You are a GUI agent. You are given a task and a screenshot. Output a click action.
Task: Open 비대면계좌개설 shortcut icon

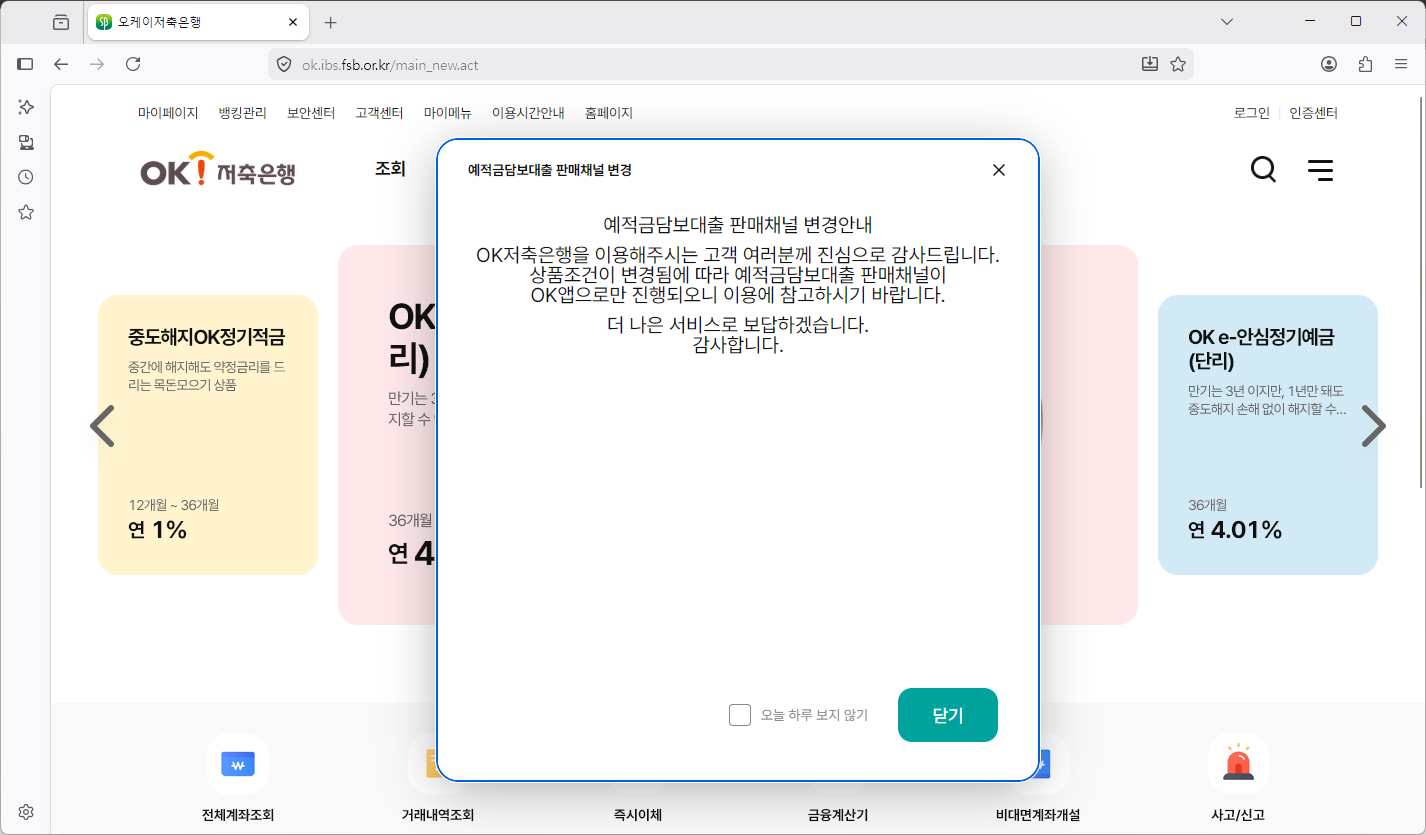[1052, 765]
